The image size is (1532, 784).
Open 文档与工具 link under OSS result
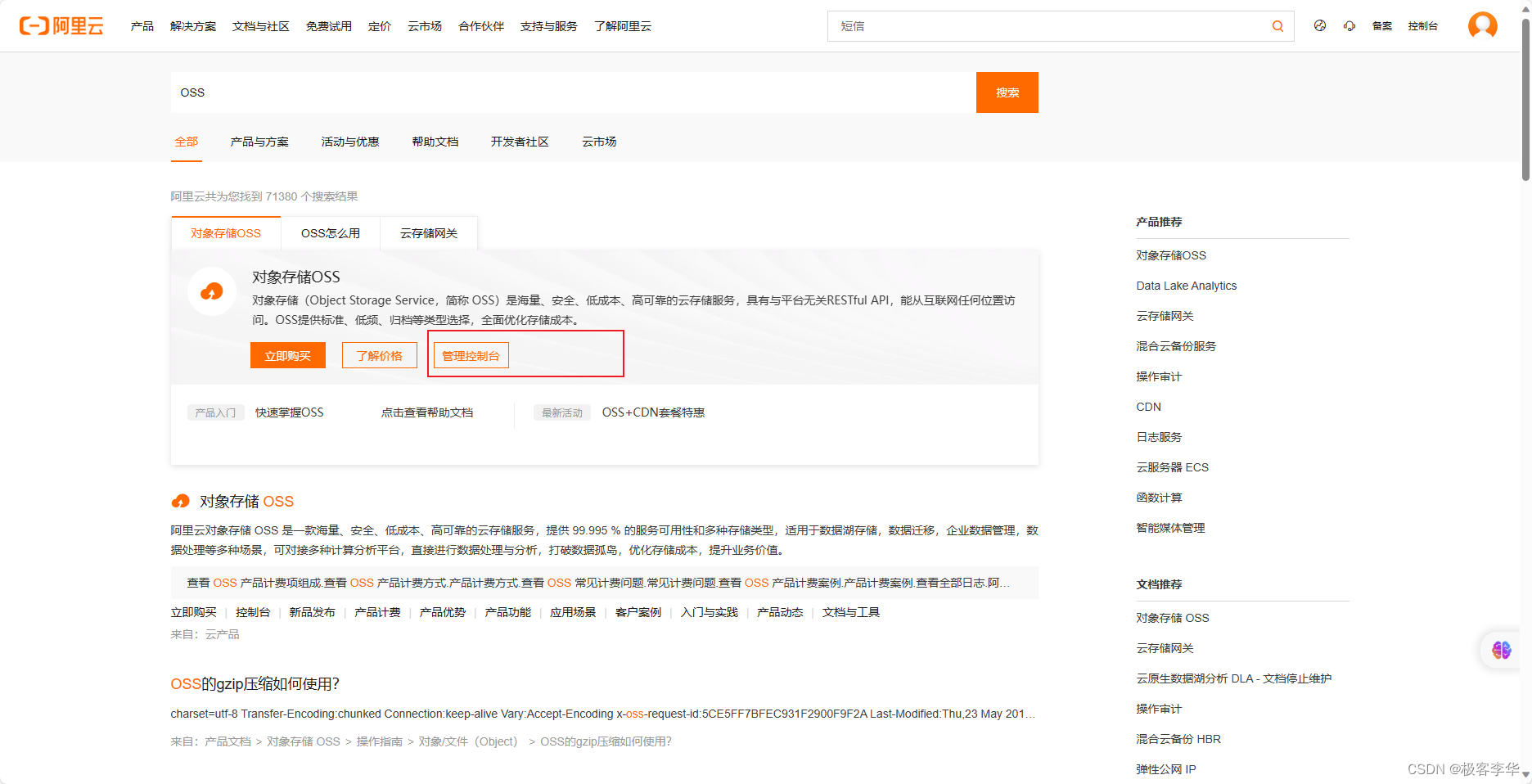[851, 612]
